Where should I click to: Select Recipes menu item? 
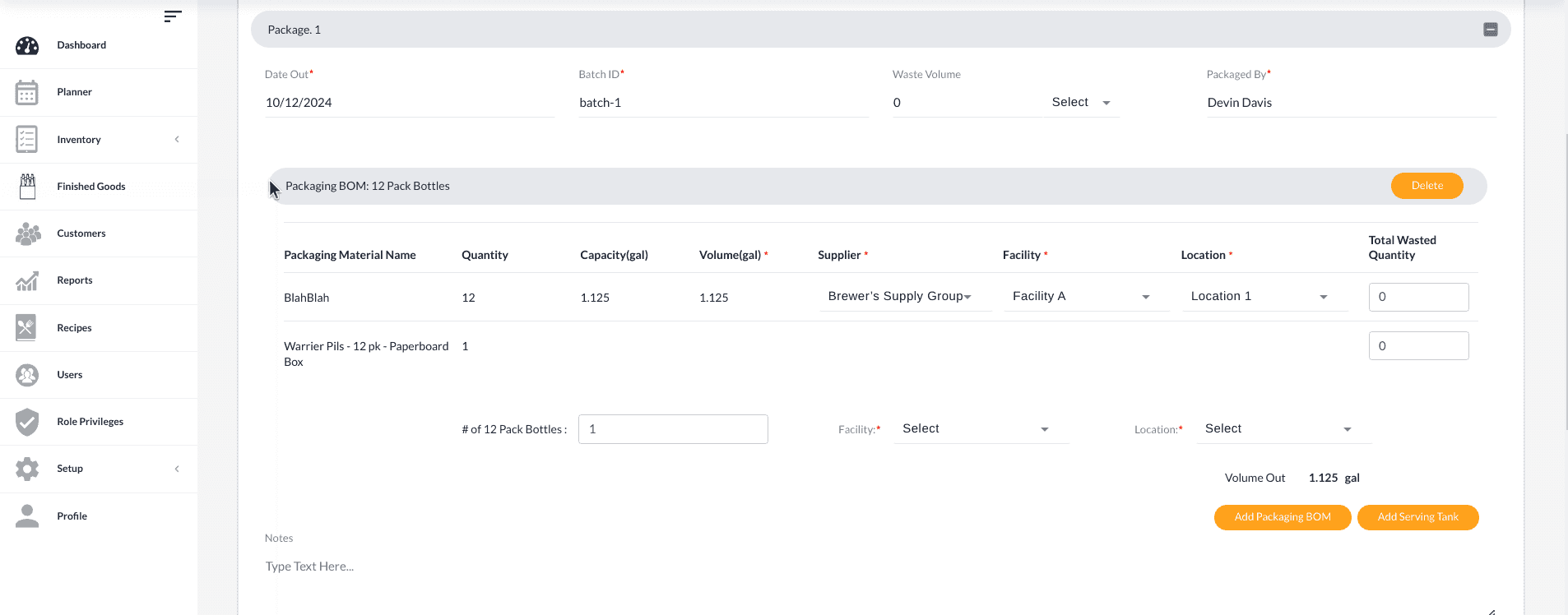74,328
